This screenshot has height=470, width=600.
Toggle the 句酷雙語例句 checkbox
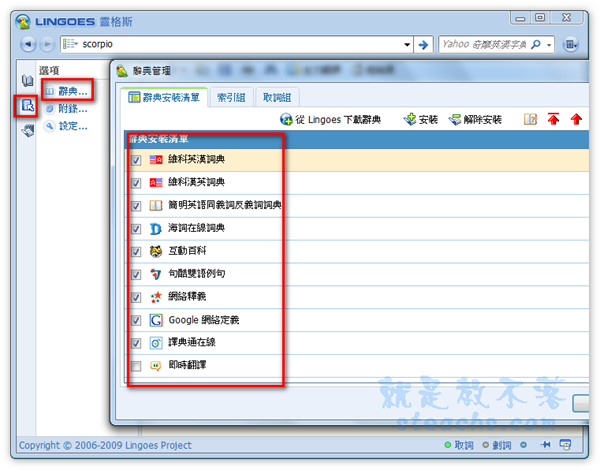click(x=136, y=274)
